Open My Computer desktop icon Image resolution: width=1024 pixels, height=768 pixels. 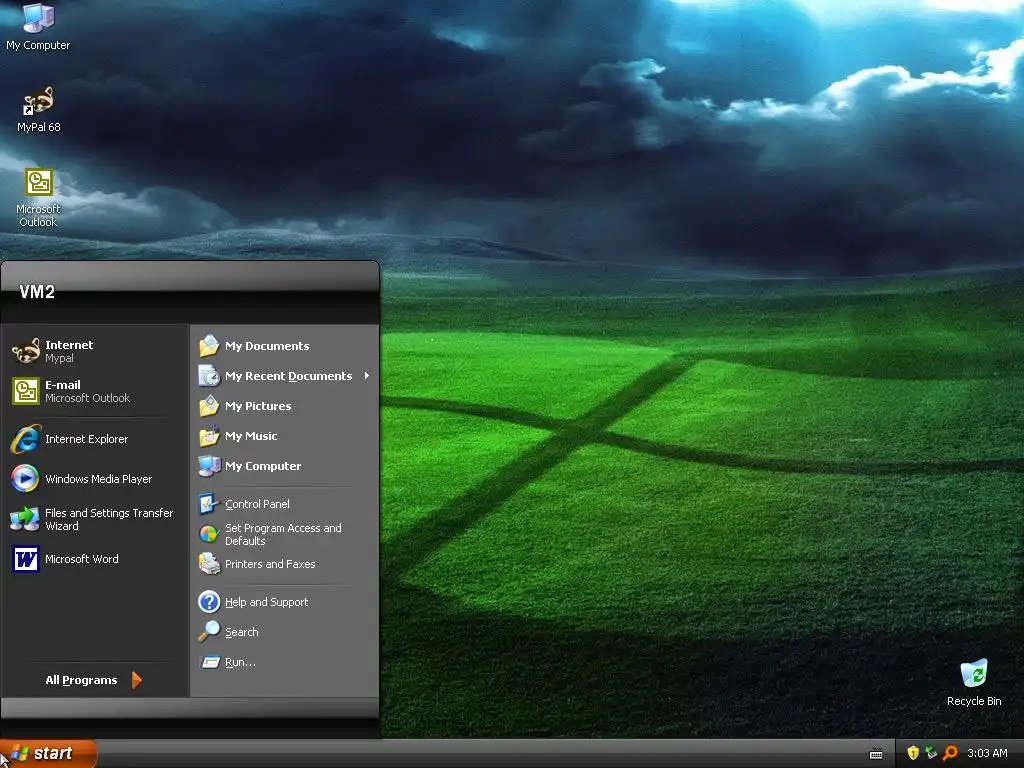click(x=38, y=27)
